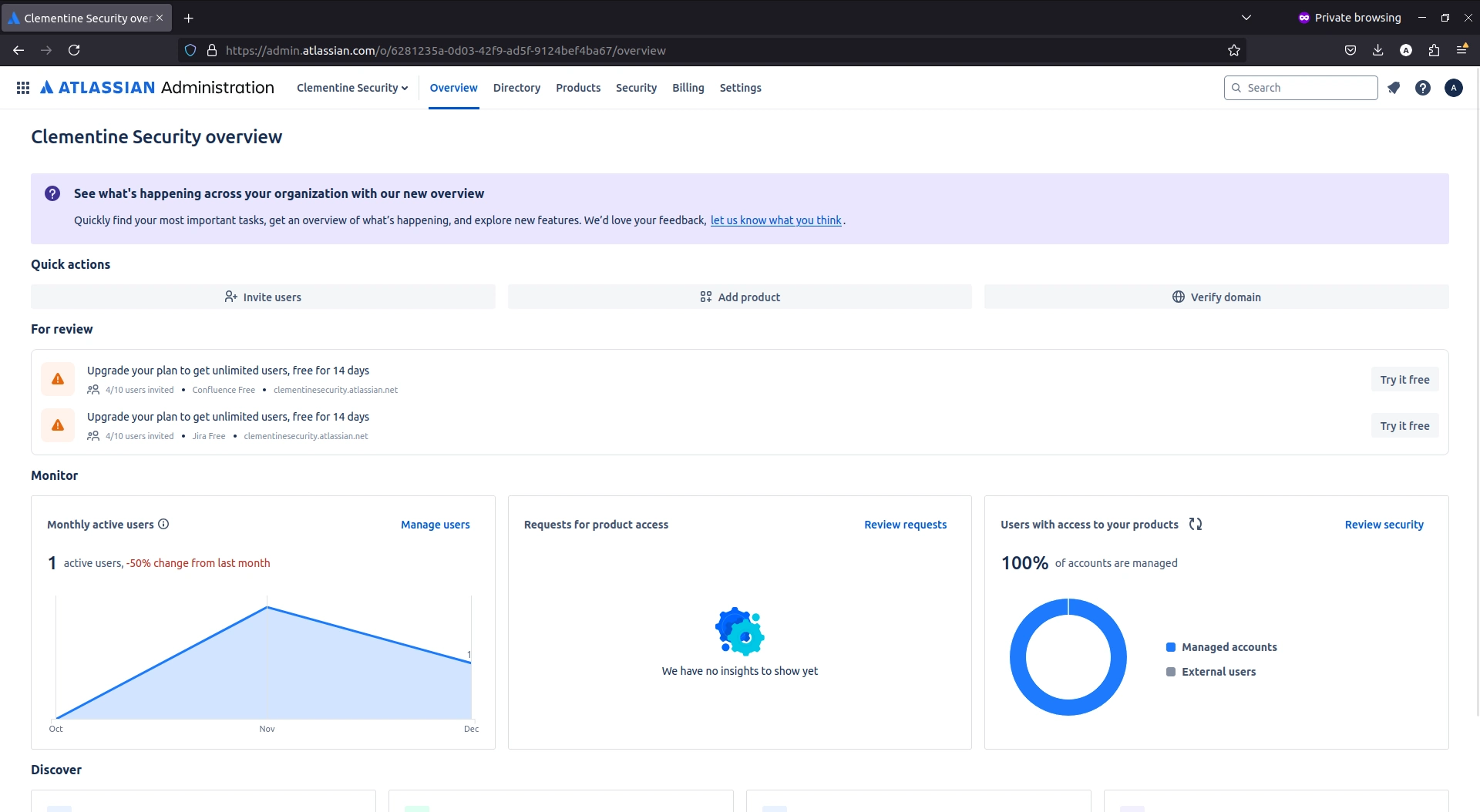Image resolution: width=1480 pixels, height=812 pixels.
Task: Open the browser downloads panel
Action: [x=1377, y=50]
